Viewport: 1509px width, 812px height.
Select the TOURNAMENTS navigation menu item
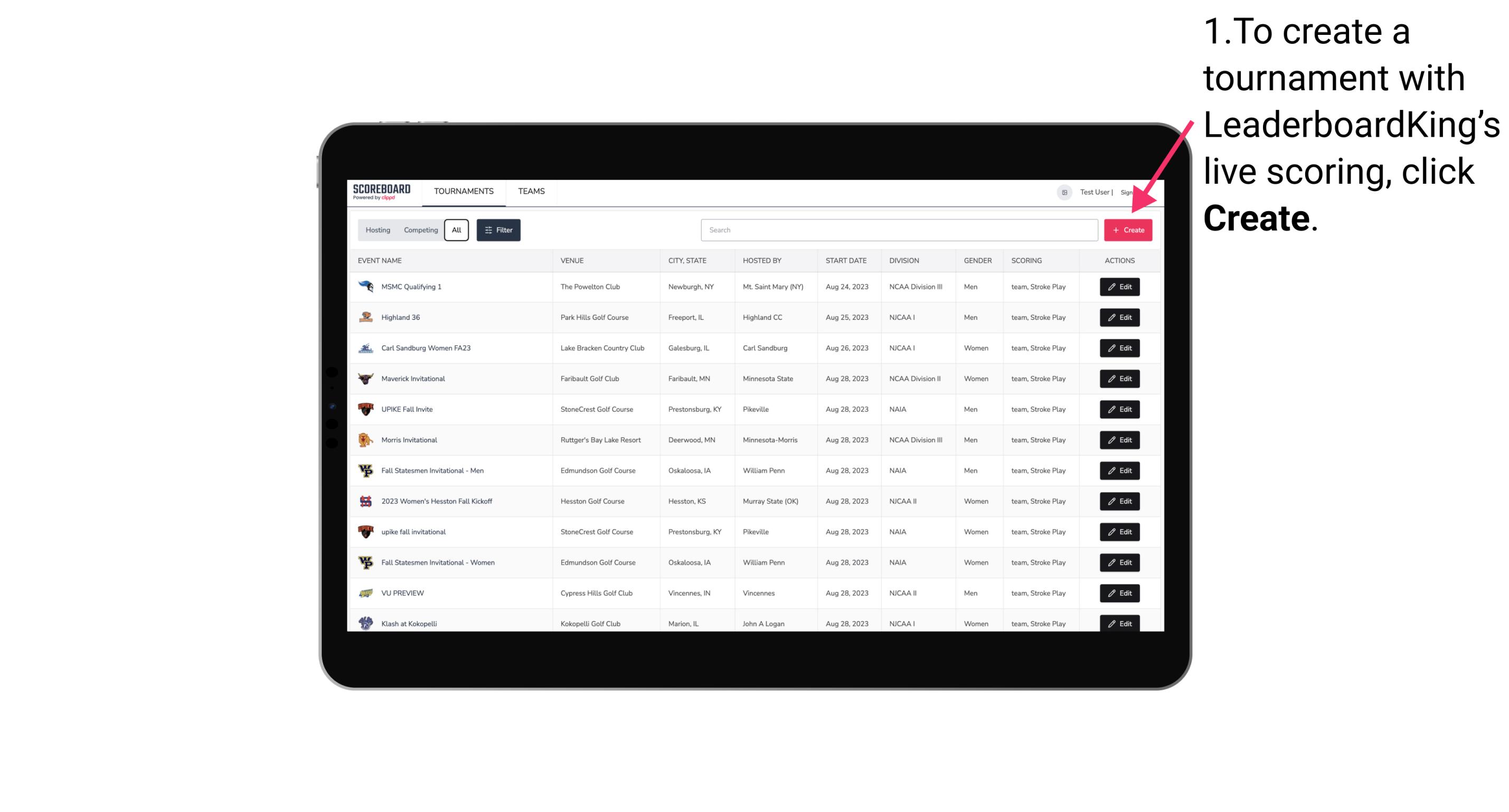coord(464,191)
